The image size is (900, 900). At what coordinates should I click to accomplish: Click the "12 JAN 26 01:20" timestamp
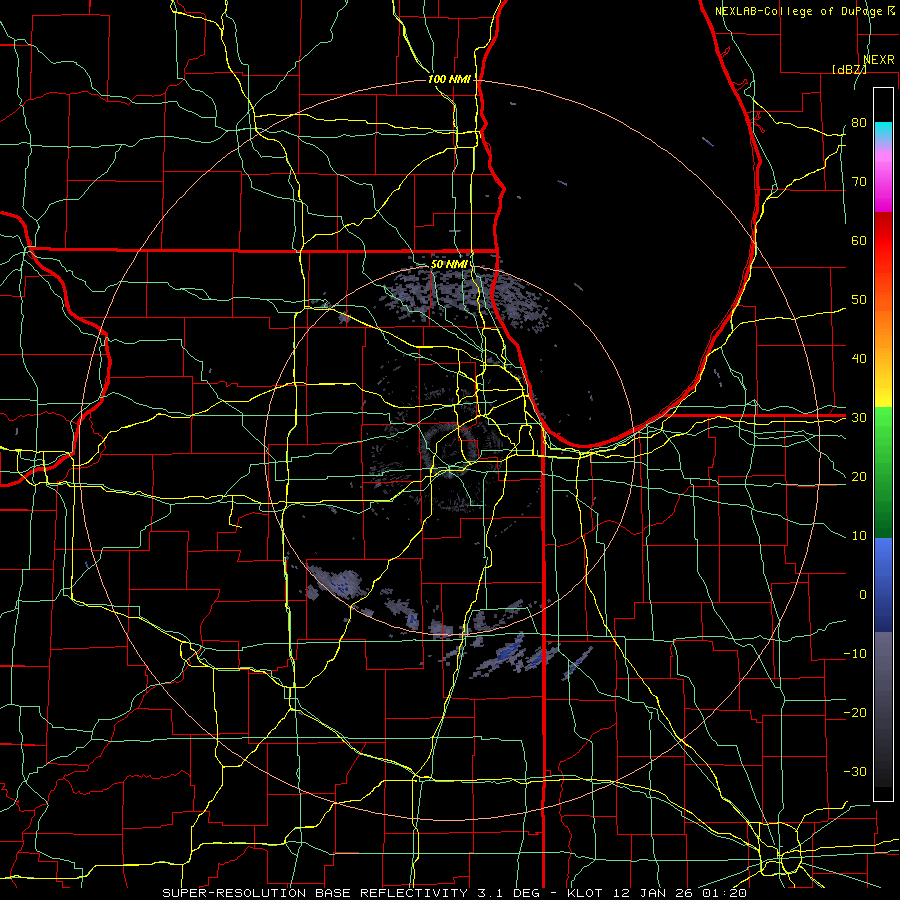tap(680, 893)
